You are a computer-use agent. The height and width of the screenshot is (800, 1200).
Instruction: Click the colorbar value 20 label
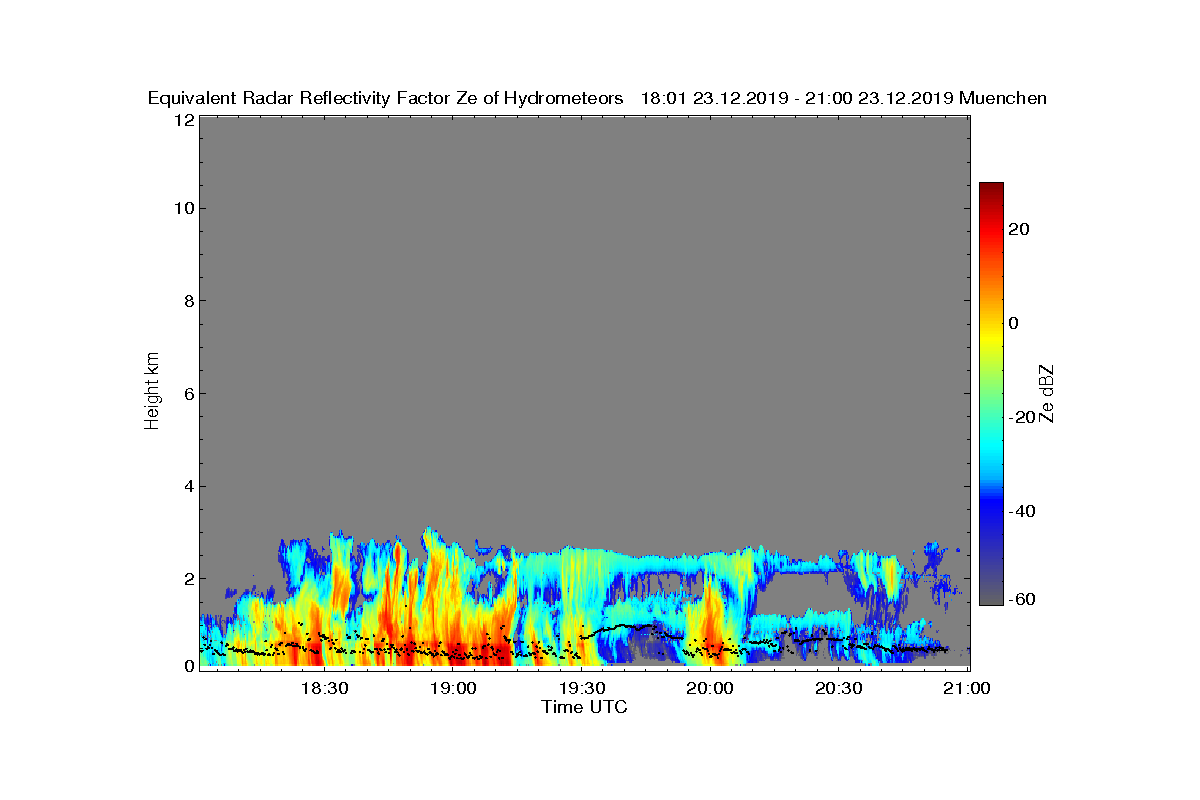(x=1020, y=229)
